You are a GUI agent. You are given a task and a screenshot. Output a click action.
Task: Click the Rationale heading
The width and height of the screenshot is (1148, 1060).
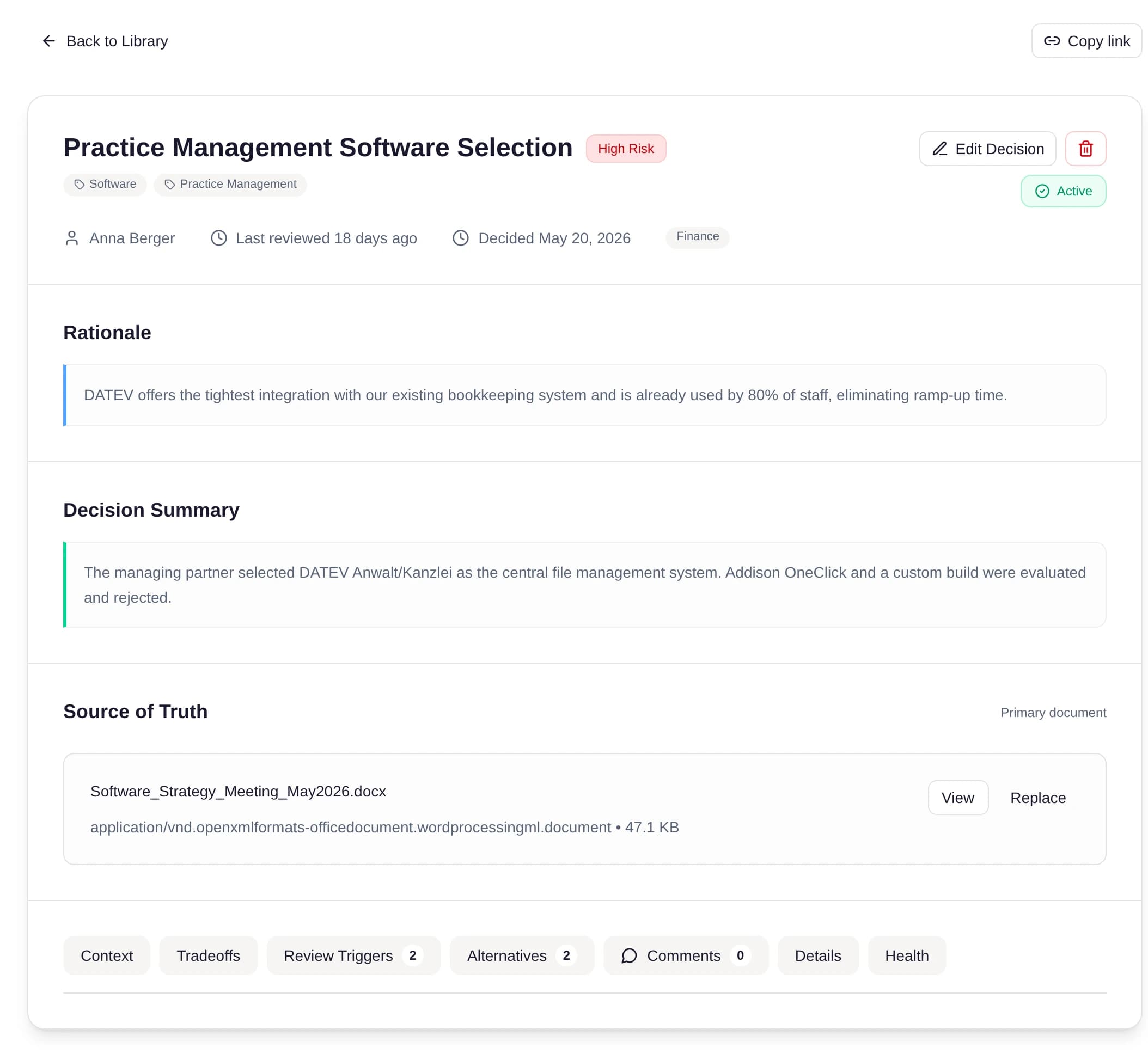pos(107,333)
